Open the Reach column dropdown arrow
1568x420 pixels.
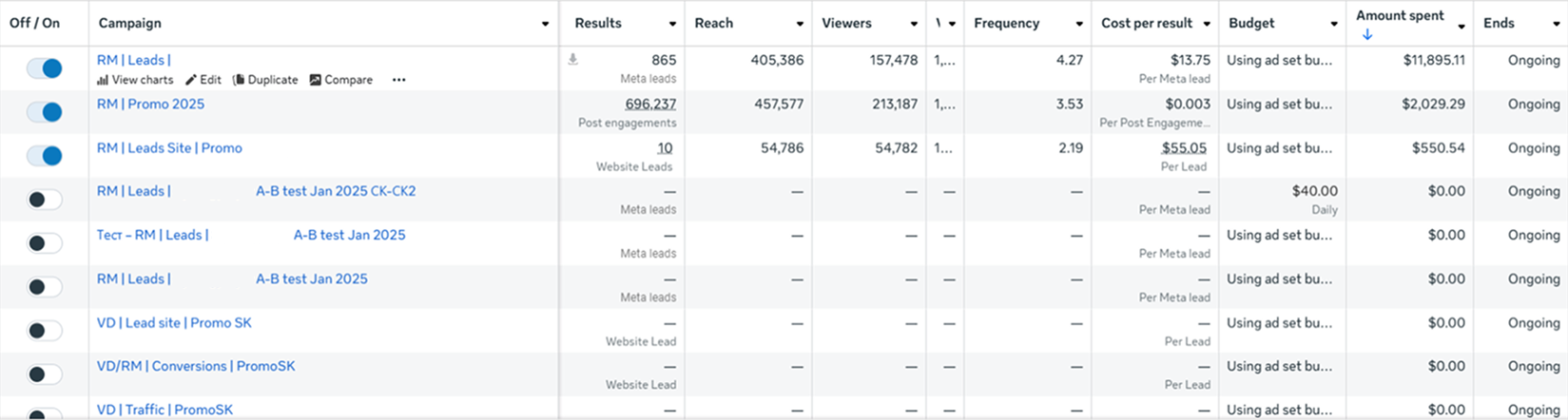[x=800, y=24]
